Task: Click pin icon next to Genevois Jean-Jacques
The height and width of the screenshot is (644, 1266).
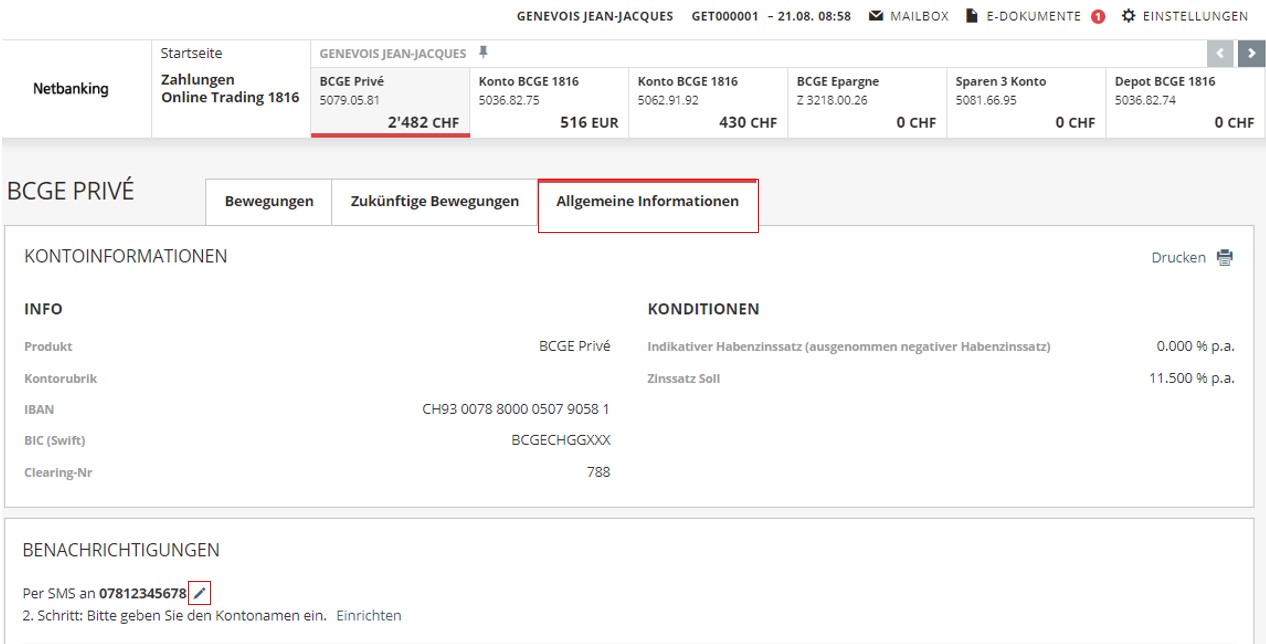Action: pyautogui.click(x=483, y=53)
